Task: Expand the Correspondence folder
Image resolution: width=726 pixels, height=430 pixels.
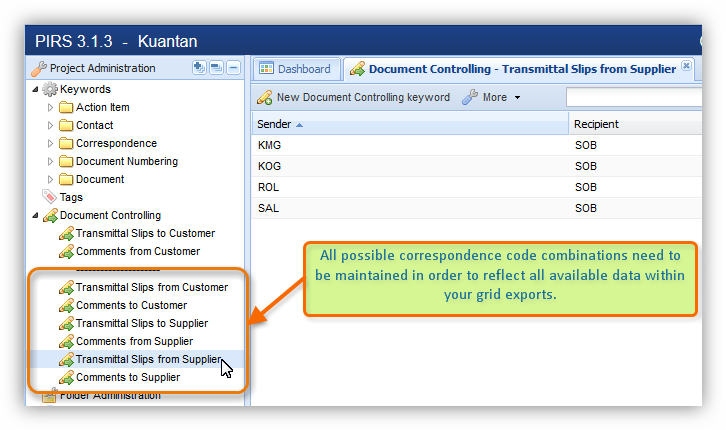Action: (50, 143)
